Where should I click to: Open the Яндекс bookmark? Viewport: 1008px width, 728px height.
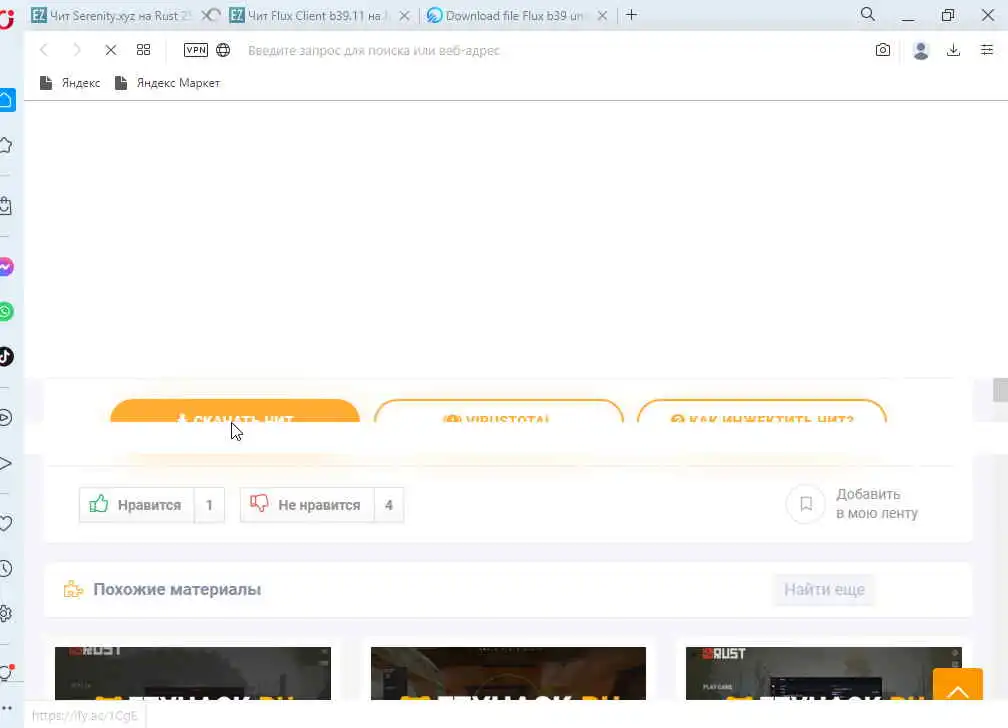pyautogui.click(x=70, y=83)
